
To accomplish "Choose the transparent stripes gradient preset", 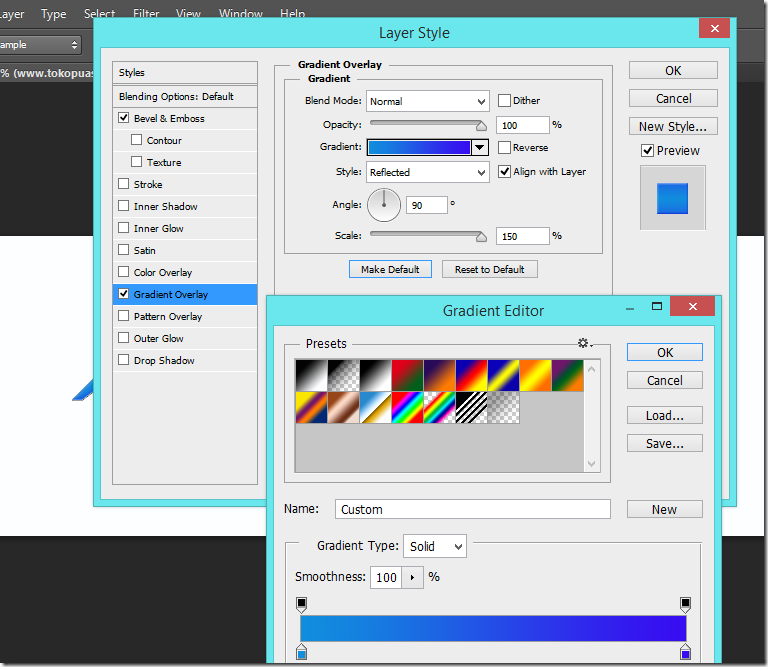I will coord(471,407).
